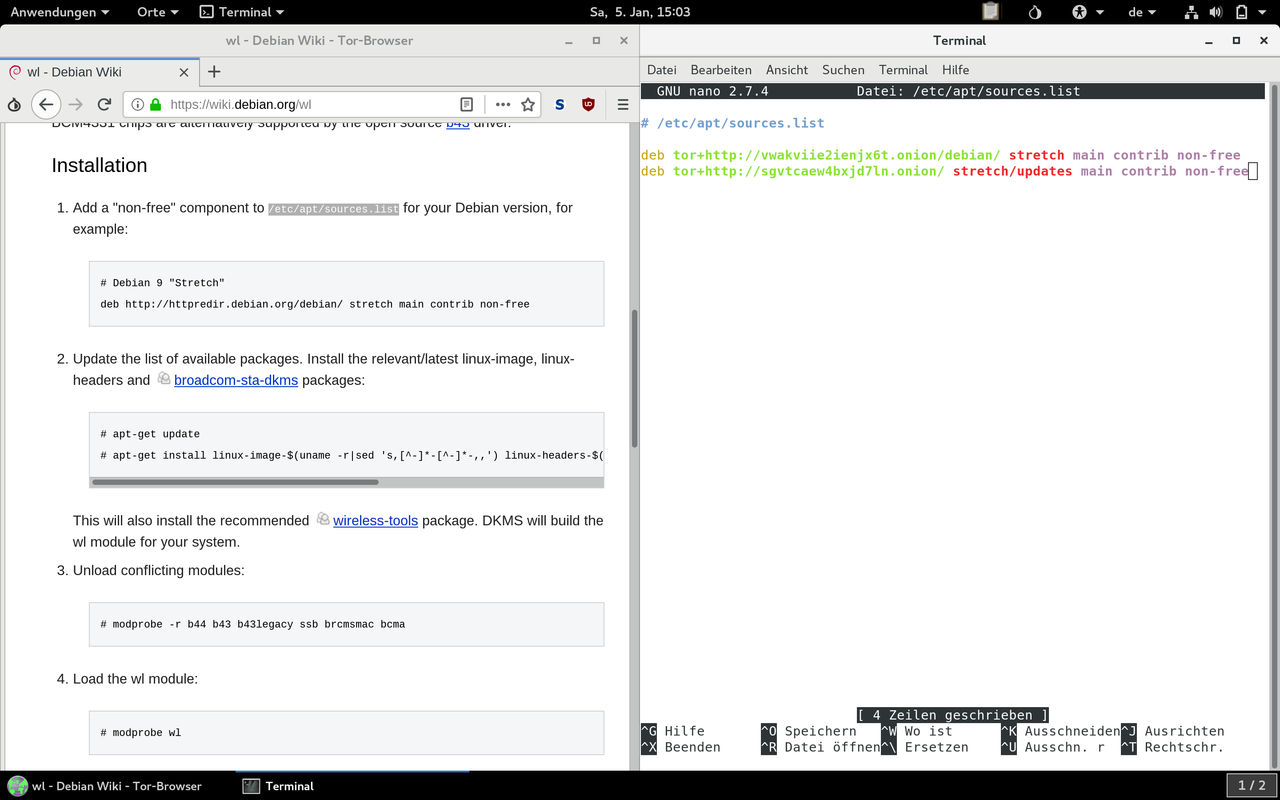1280x800 pixels.
Task: Click the ^X Beenden shortcut label in nano
Action: pyautogui.click(x=681, y=747)
